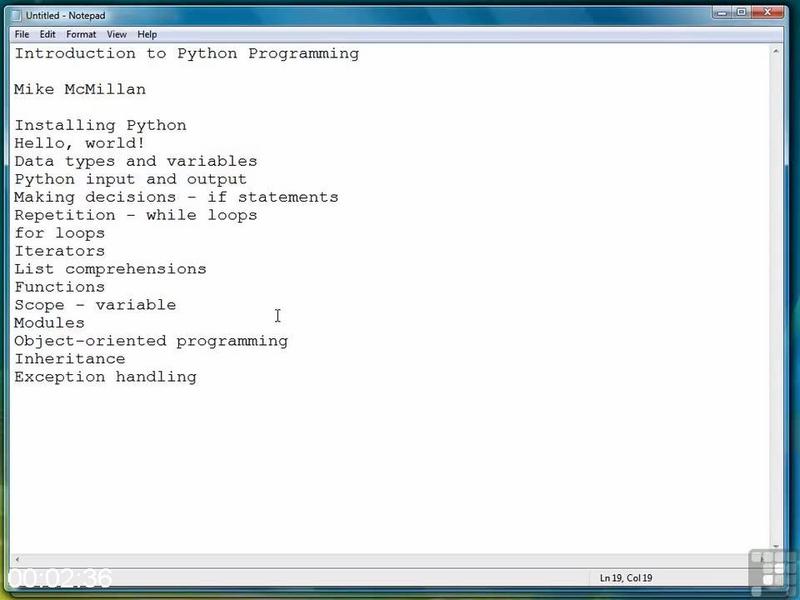
Task: Click 'Making decisions - if statements' line
Action: (x=177, y=197)
